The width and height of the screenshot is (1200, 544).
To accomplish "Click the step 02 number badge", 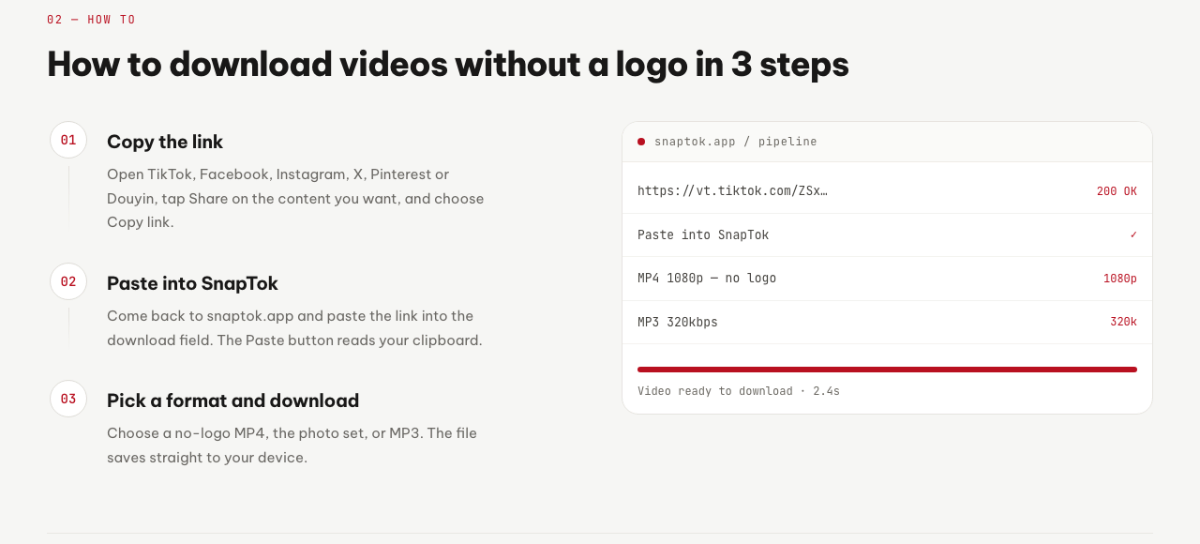I will click(68, 282).
